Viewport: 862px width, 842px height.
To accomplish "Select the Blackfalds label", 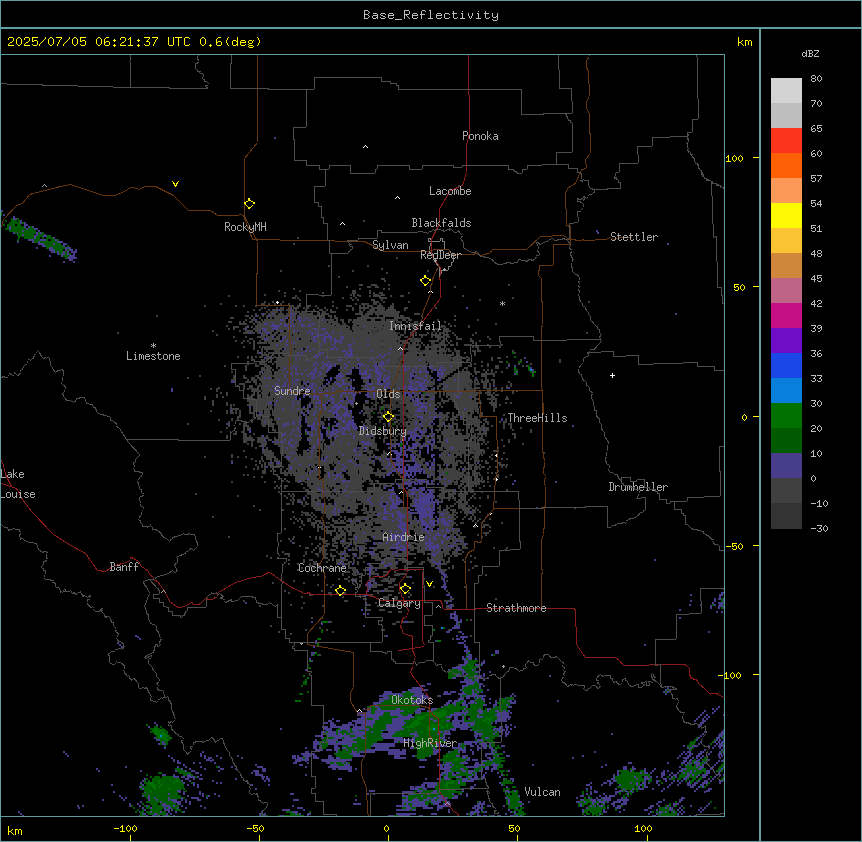I will point(441,223).
